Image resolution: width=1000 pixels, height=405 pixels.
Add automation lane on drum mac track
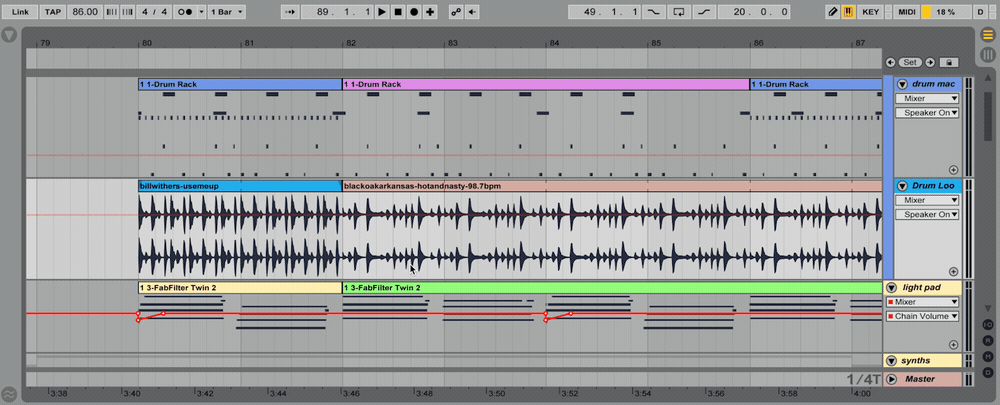[953, 170]
